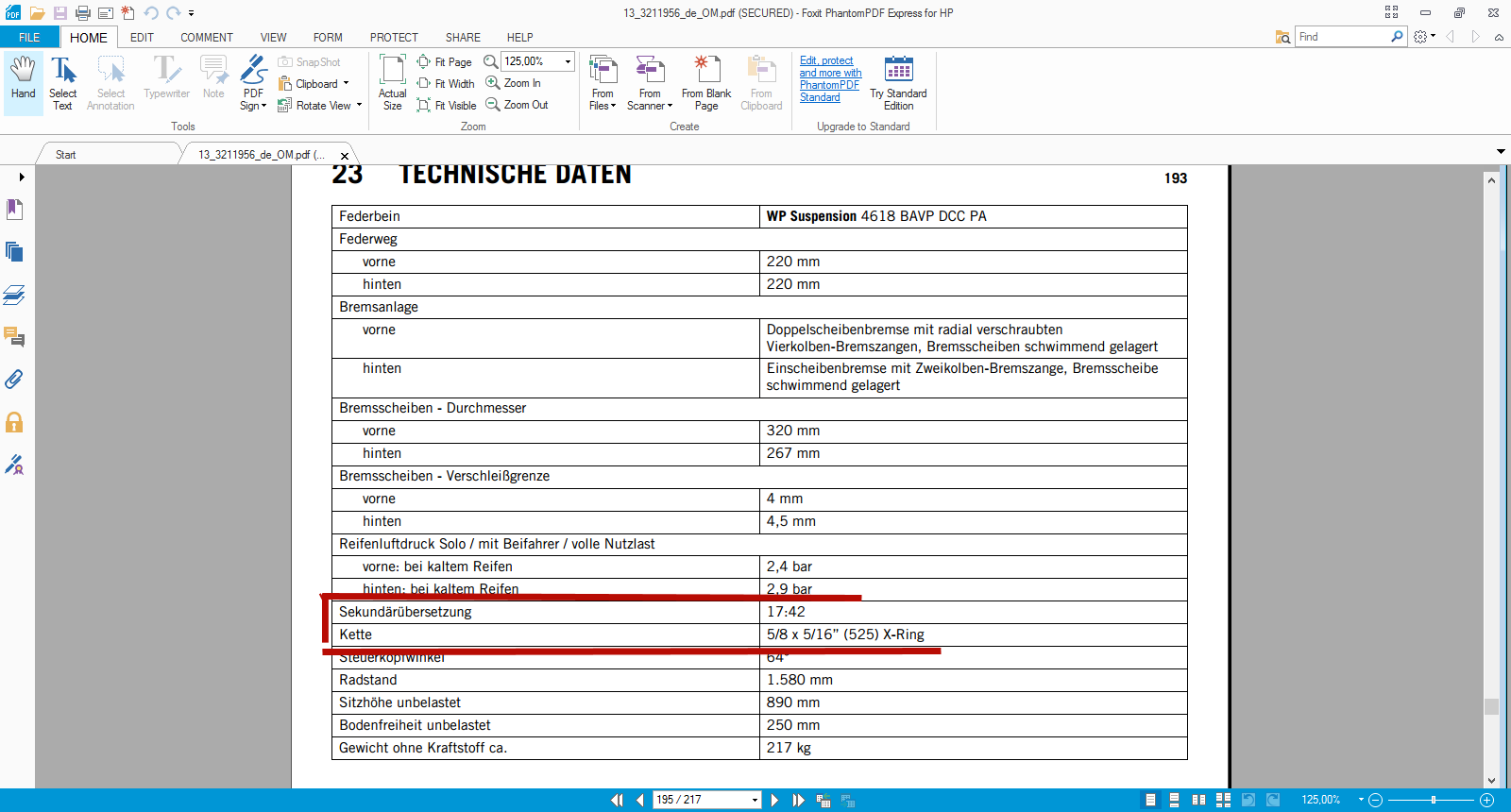
Task: Click the zoom slider in status bar
Action: 1432,800
